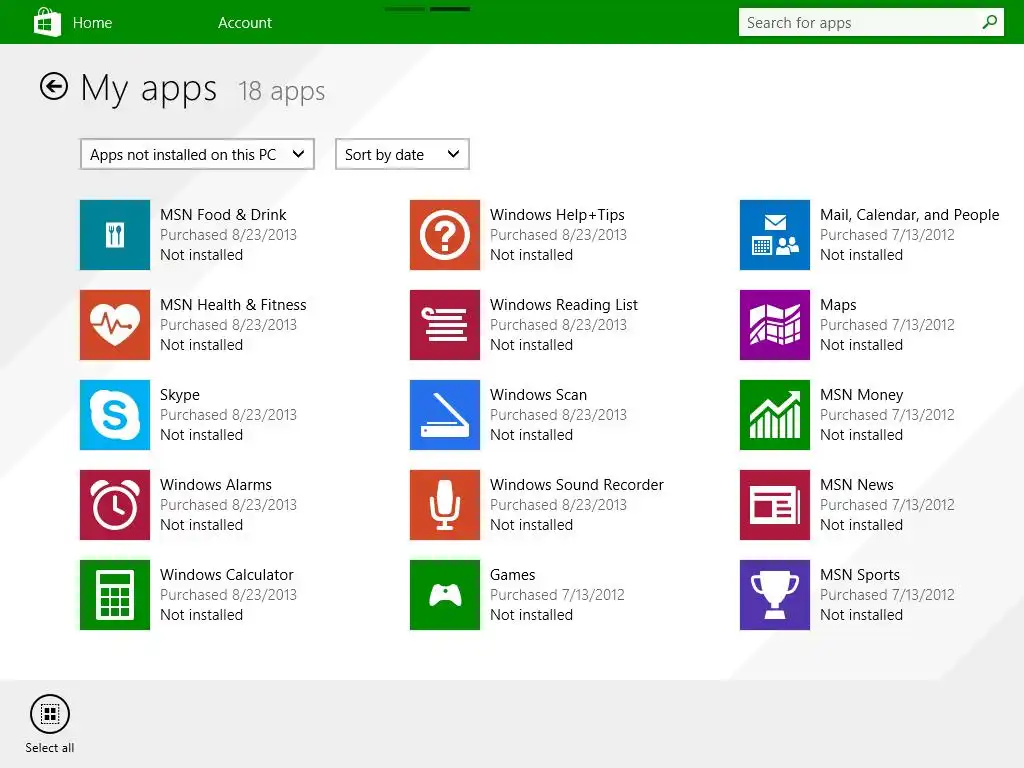Click the 'Windows Sound Recorder' title

(577, 485)
